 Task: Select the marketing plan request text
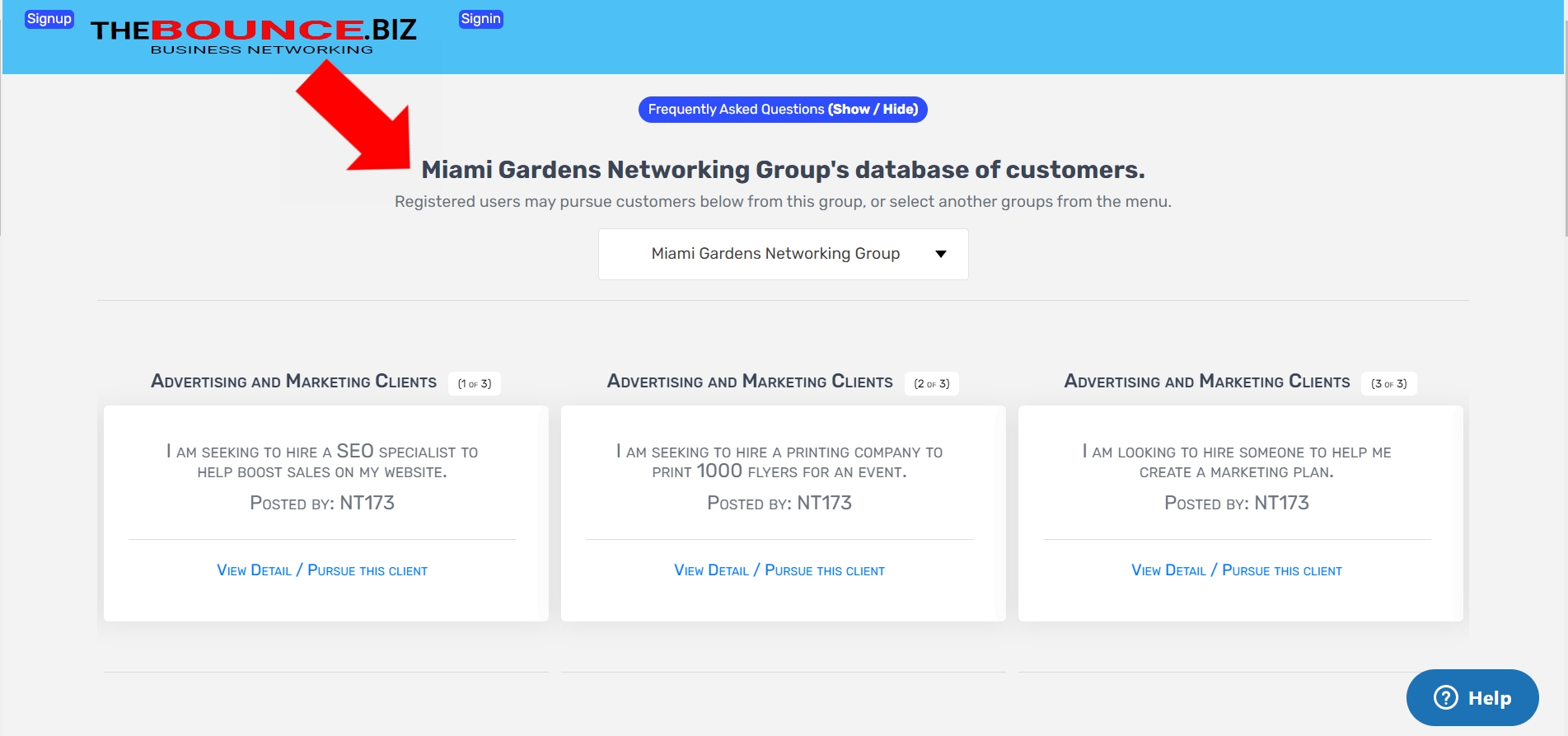[x=1236, y=462]
